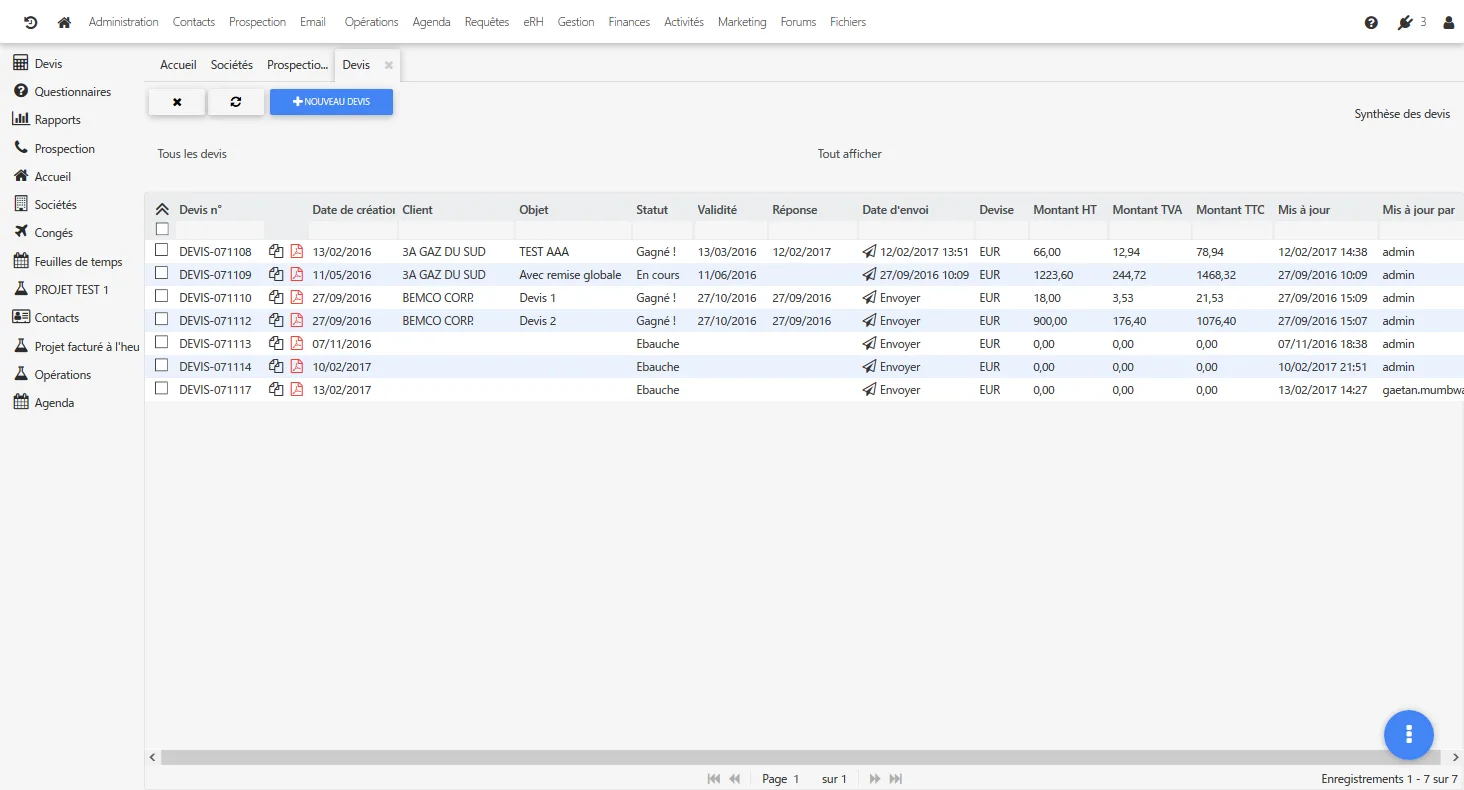Click Nouveau Devis button

pyautogui.click(x=331, y=102)
